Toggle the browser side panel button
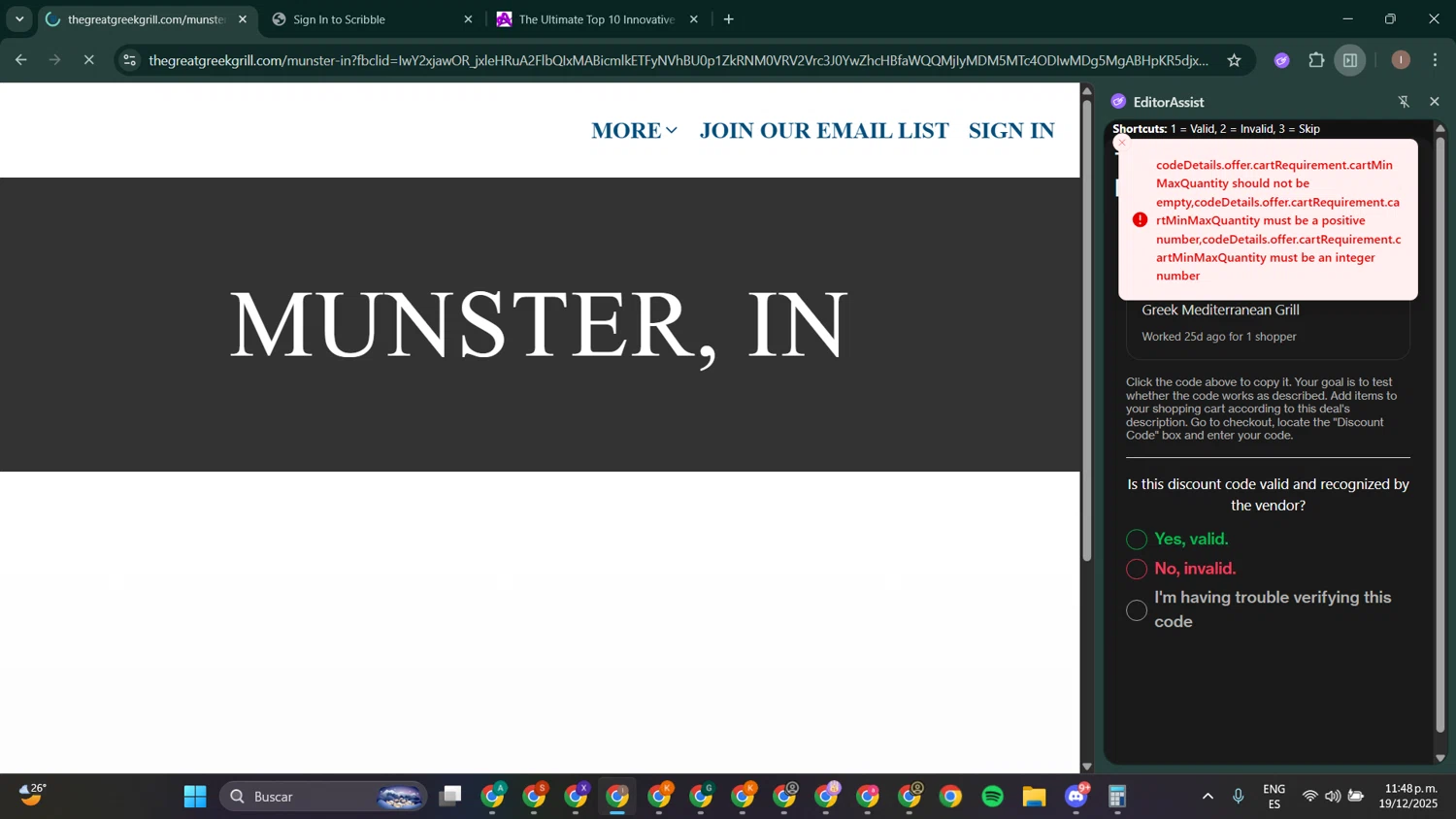The width and height of the screenshot is (1456, 819). click(x=1350, y=60)
